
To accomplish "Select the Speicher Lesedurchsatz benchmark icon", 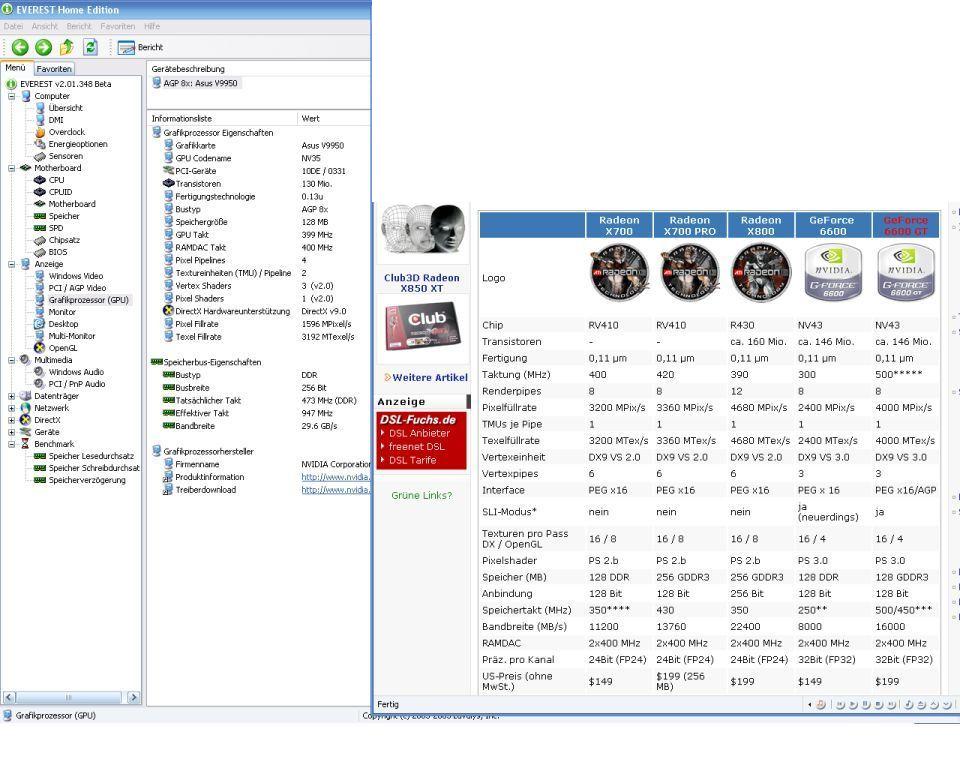I will point(40,456).
